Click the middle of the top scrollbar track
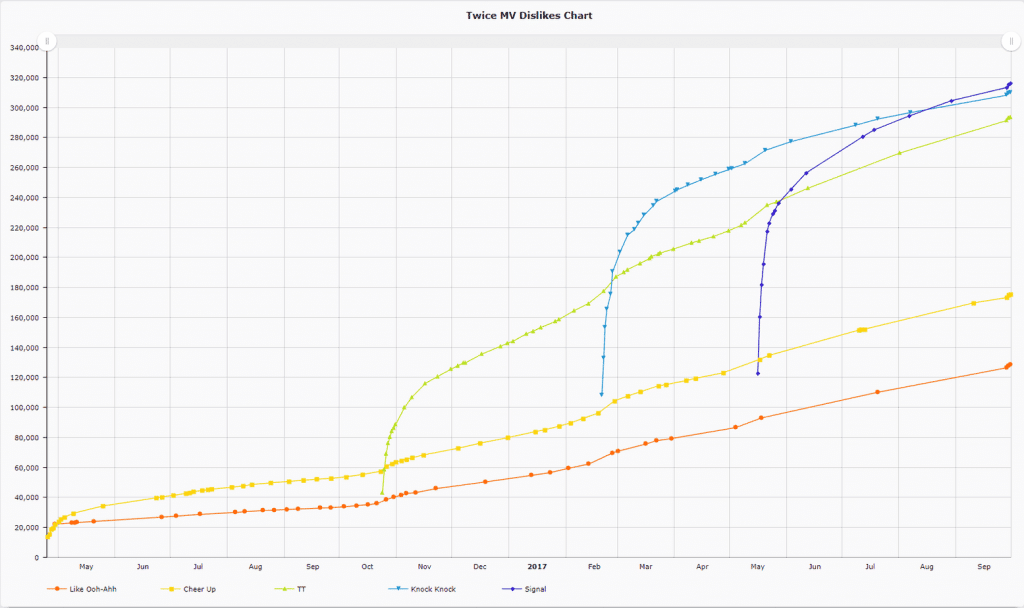Screen dimensions: 1024x608 (529, 41)
